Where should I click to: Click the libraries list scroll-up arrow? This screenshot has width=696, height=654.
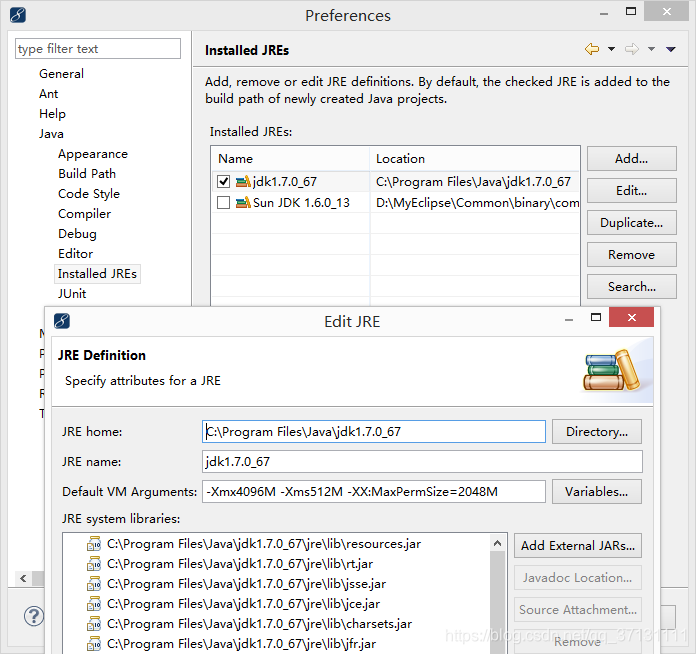[x=498, y=543]
